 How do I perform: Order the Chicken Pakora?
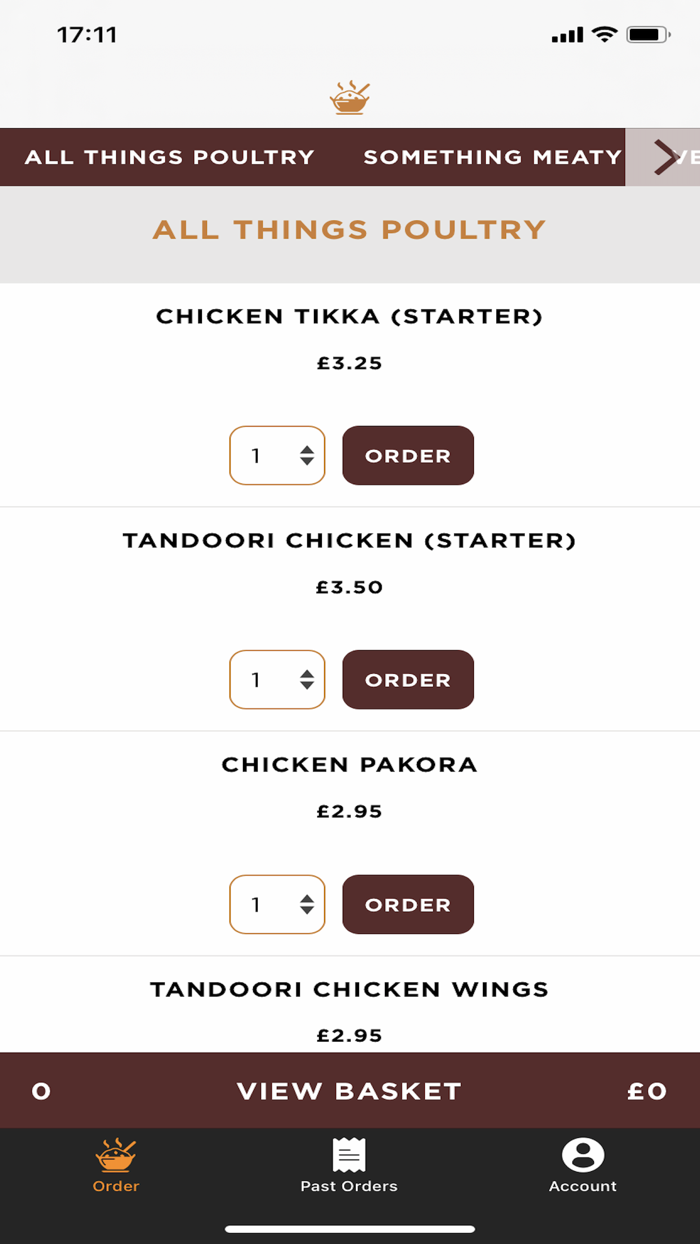pos(408,905)
